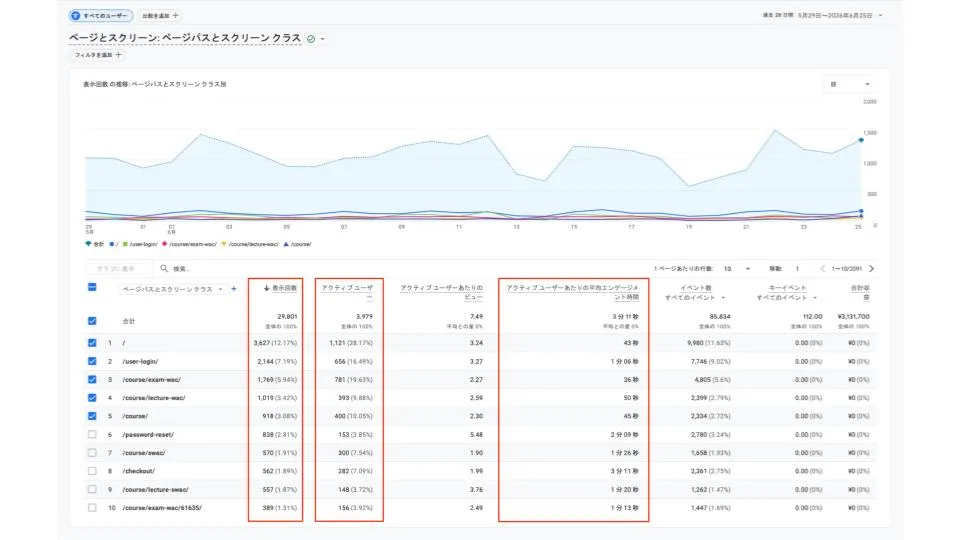Image resolution: width=960 pixels, height=540 pixels.
Task: Click the '/course/swac/' page path text
Action: point(144,453)
